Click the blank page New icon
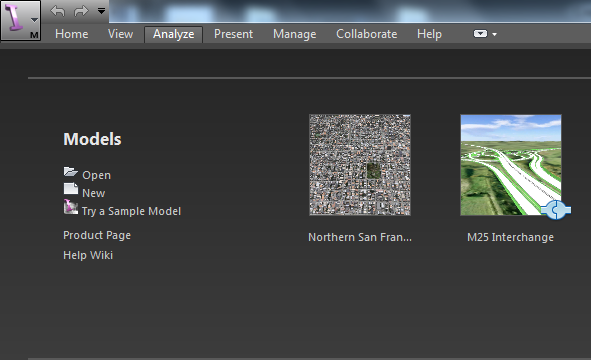591x360 pixels. pos(70,188)
